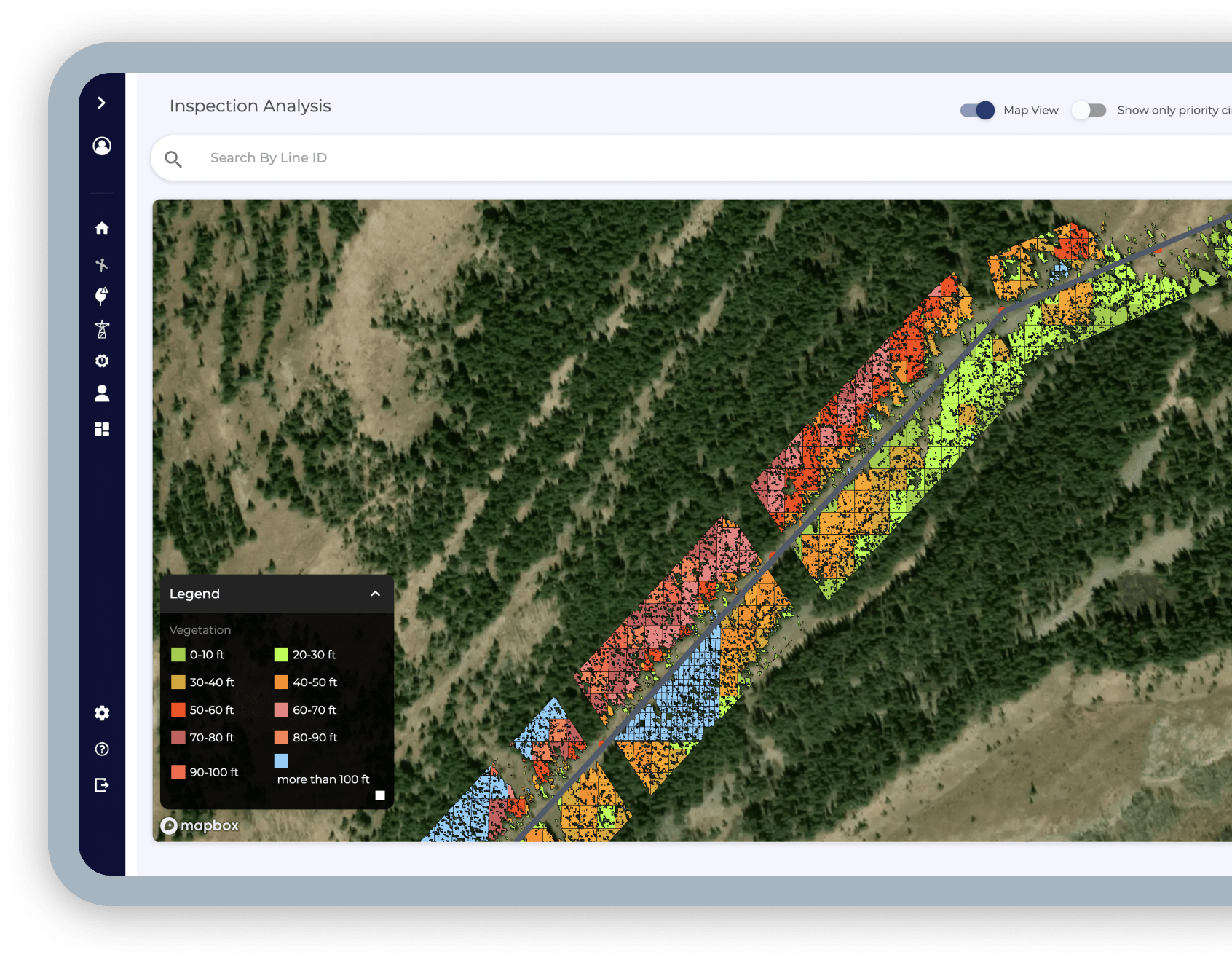Click the small white square in legend corner
The image size is (1232, 960).
click(380, 795)
